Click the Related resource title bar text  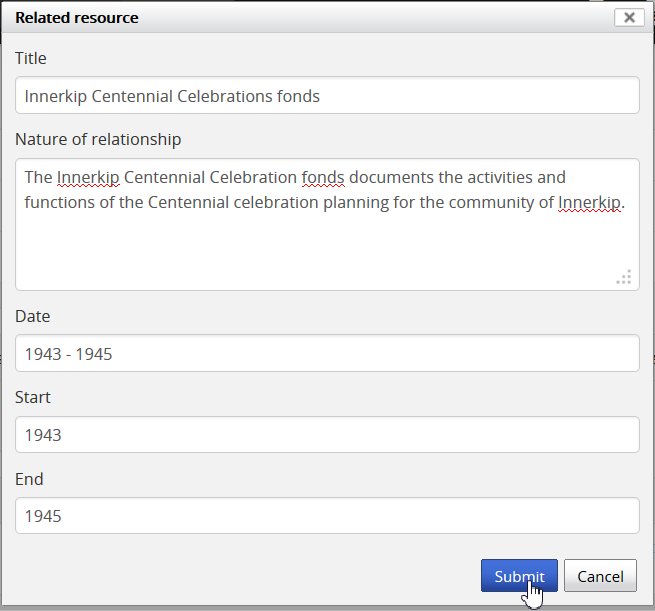point(77,18)
